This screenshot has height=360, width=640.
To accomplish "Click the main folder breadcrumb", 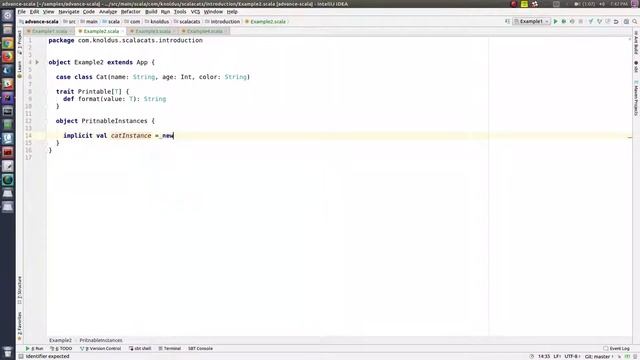I will (89, 22).
